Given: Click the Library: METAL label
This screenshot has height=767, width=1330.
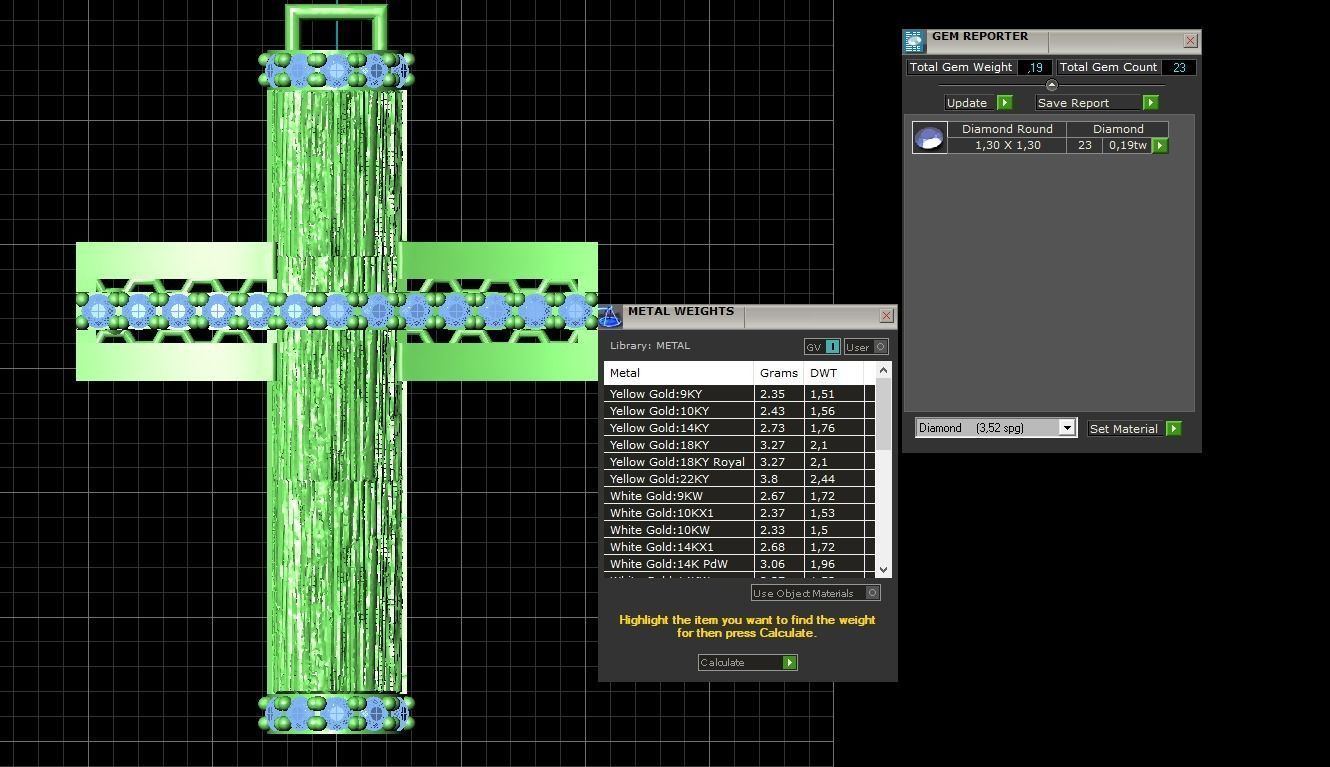Looking at the screenshot, I should point(650,346).
